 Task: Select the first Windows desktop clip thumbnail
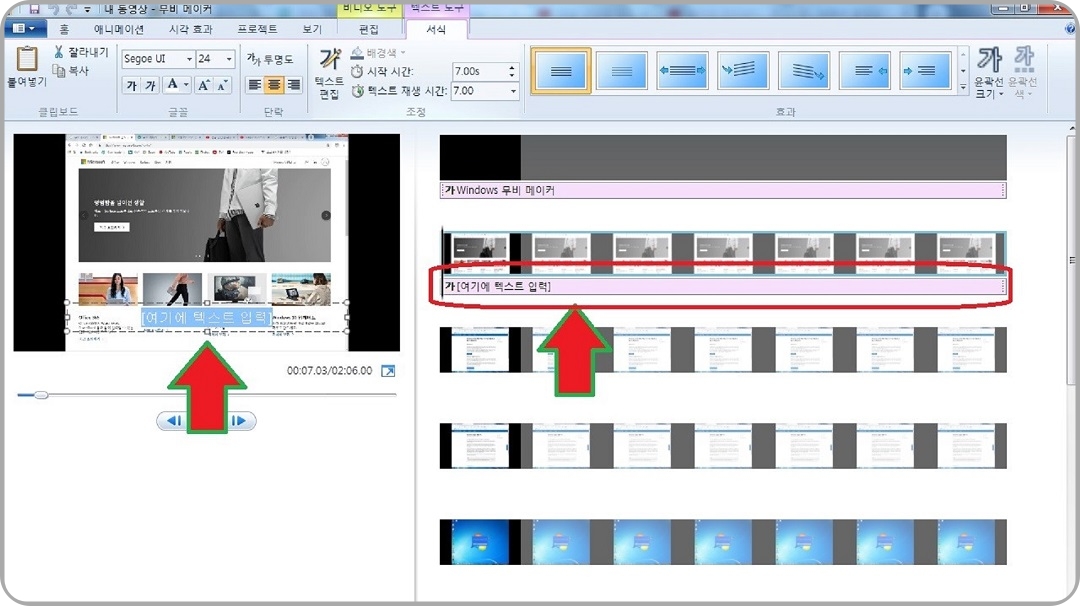pyautogui.click(x=479, y=542)
